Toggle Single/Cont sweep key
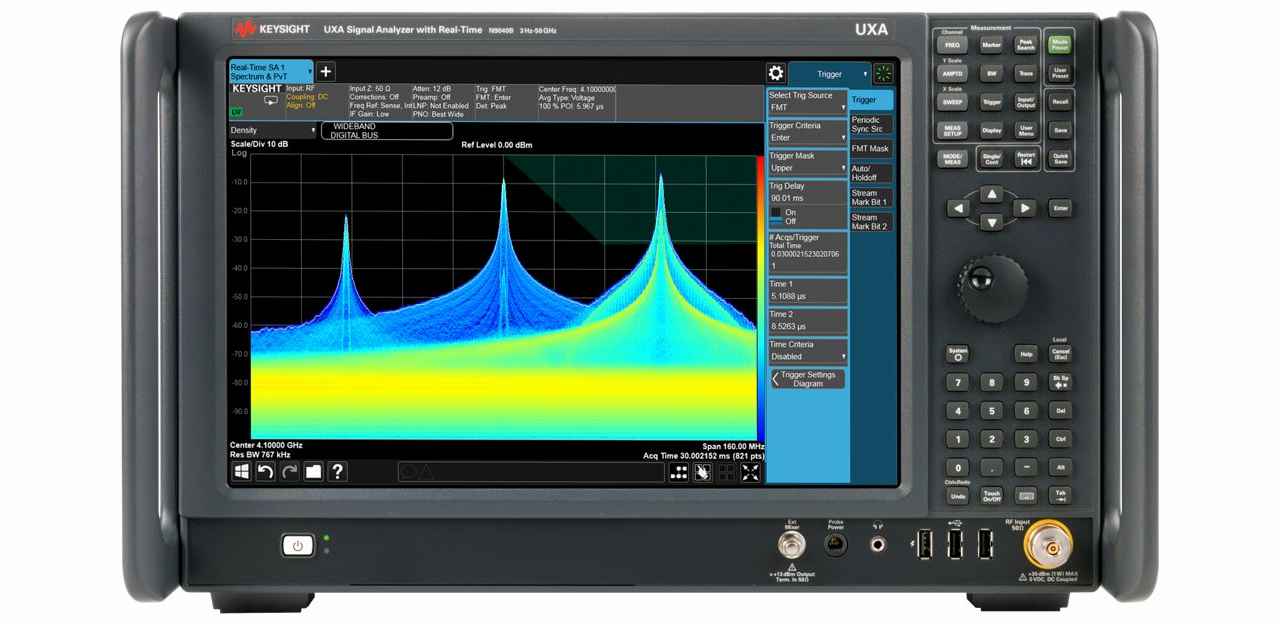Screen dimensions: 1280x624 (x=991, y=158)
